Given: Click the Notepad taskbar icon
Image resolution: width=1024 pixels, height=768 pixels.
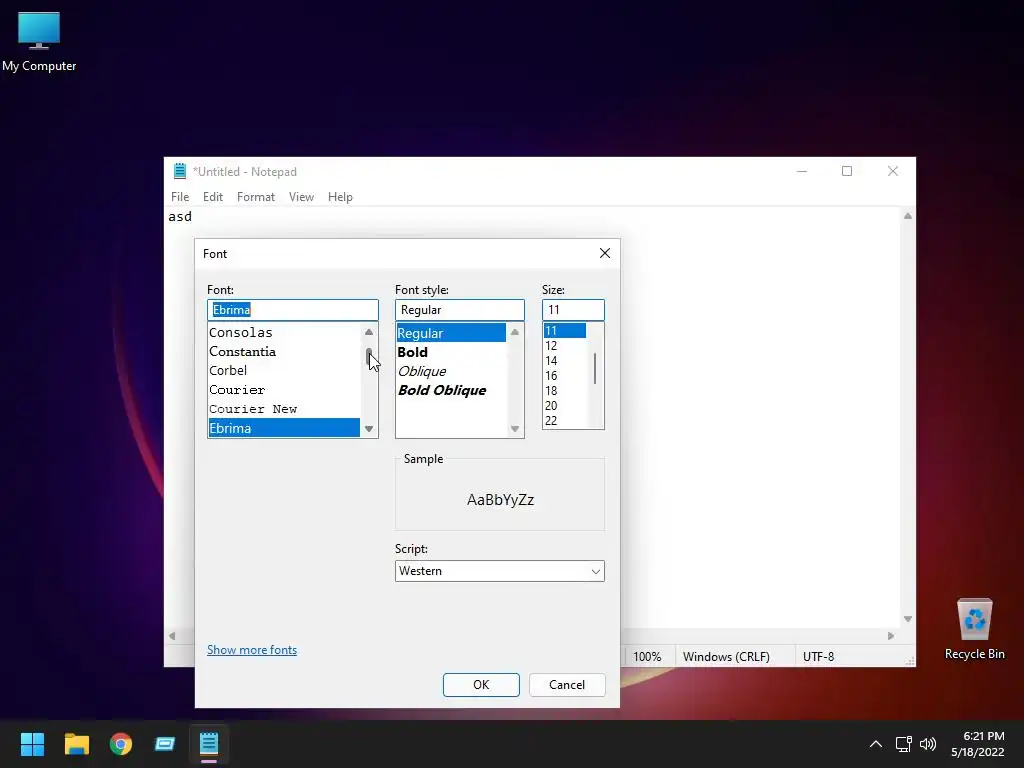Looking at the screenshot, I should click(x=209, y=743).
